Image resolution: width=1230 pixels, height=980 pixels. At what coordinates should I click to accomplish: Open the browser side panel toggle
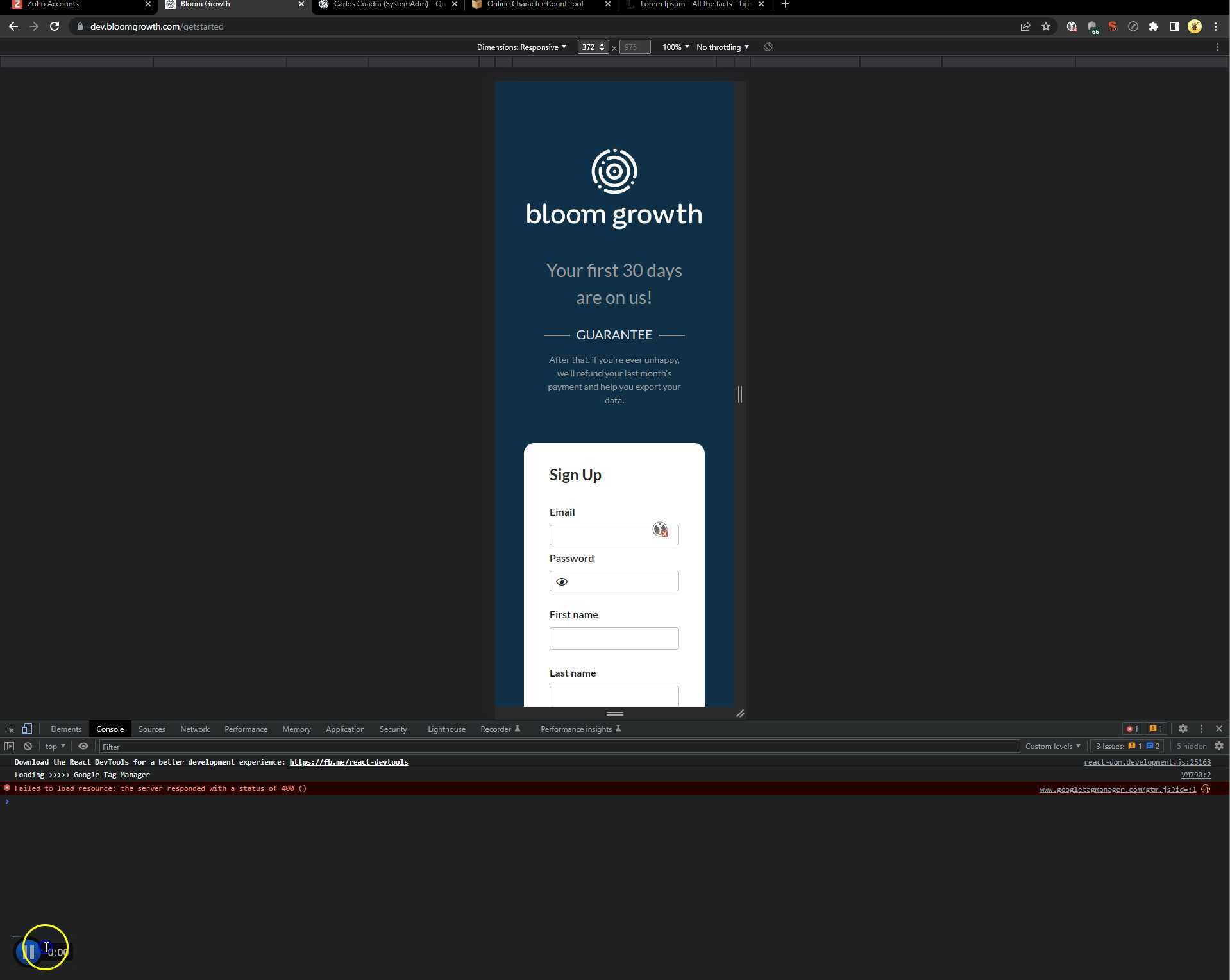click(1174, 26)
